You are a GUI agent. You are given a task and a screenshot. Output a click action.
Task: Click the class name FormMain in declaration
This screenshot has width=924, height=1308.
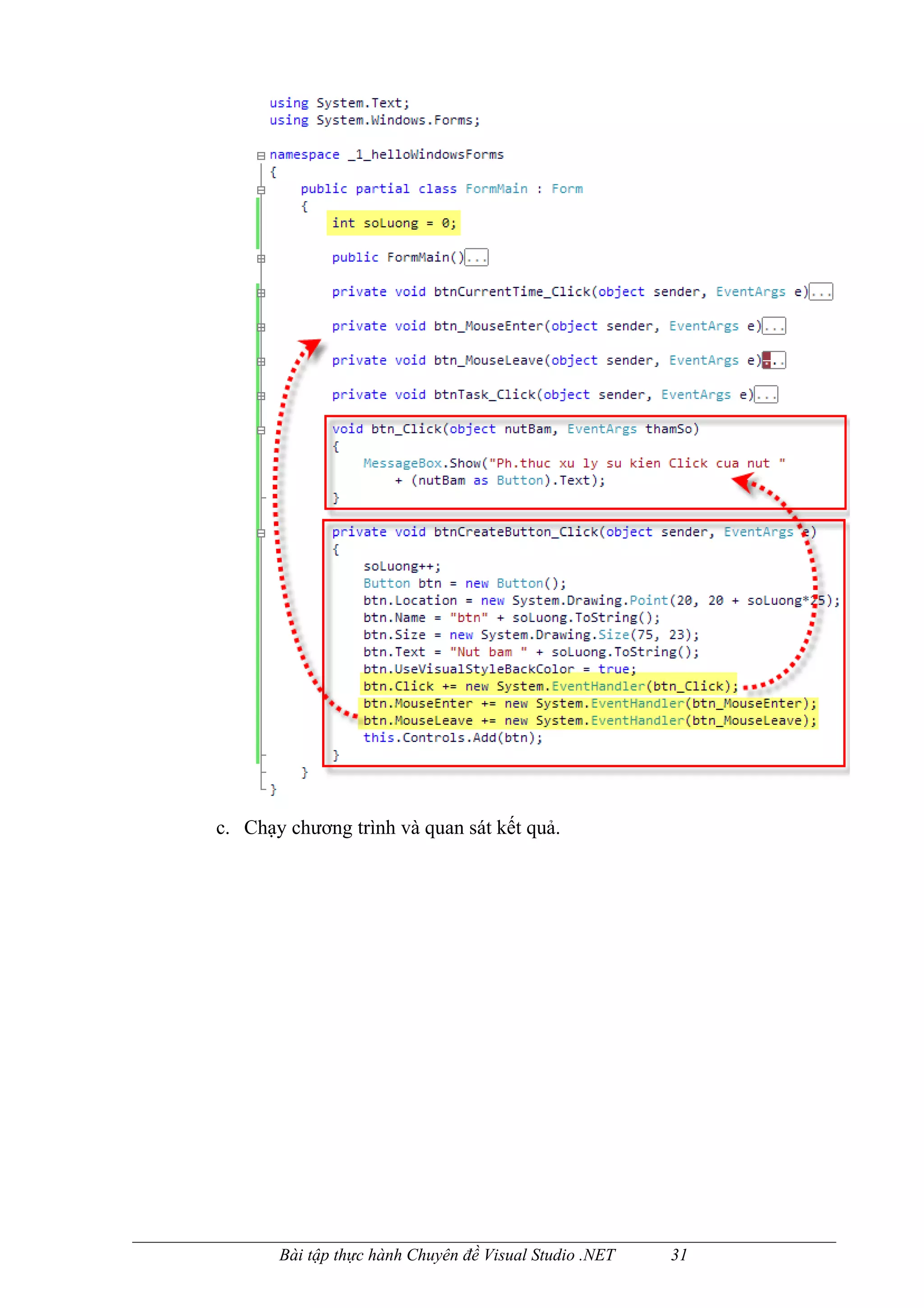[x=496, y=189]
